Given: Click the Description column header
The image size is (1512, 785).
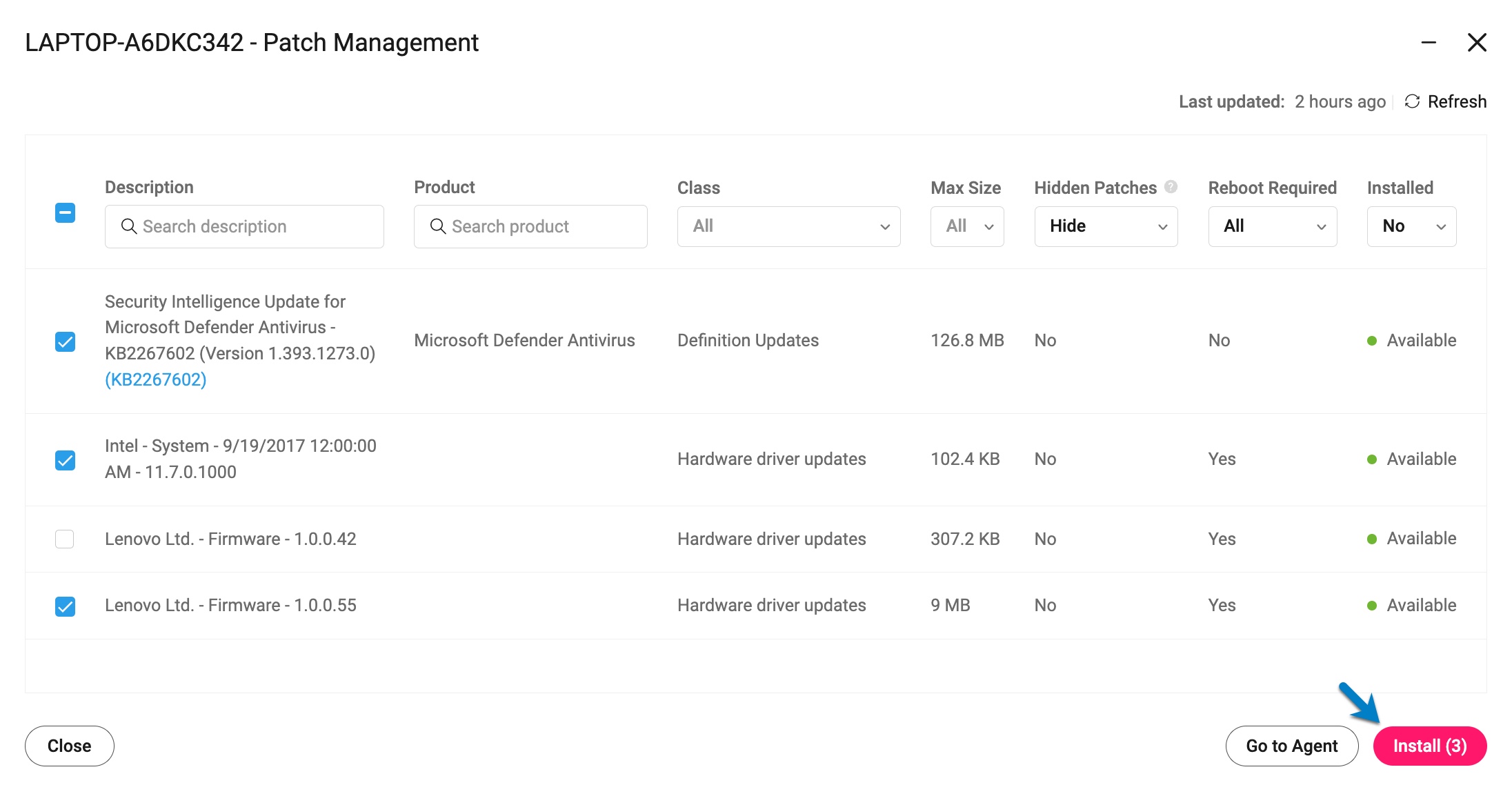Looking at the screenshot, I should (149, 187).
